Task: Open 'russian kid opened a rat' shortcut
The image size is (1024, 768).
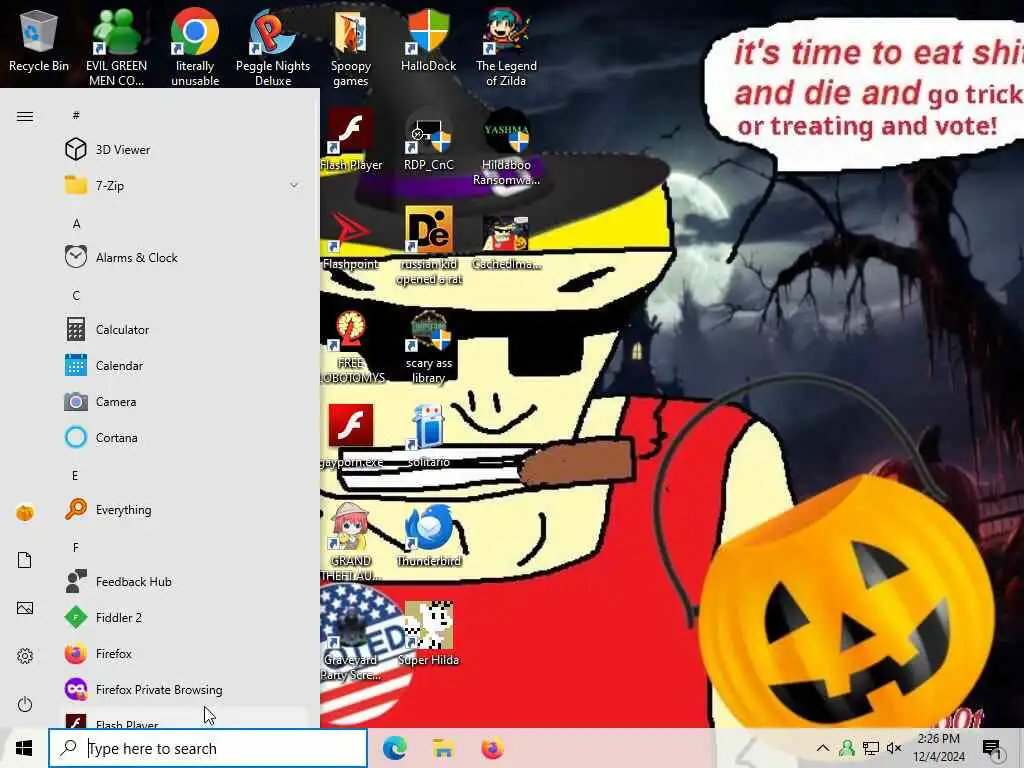Action: 428,246
